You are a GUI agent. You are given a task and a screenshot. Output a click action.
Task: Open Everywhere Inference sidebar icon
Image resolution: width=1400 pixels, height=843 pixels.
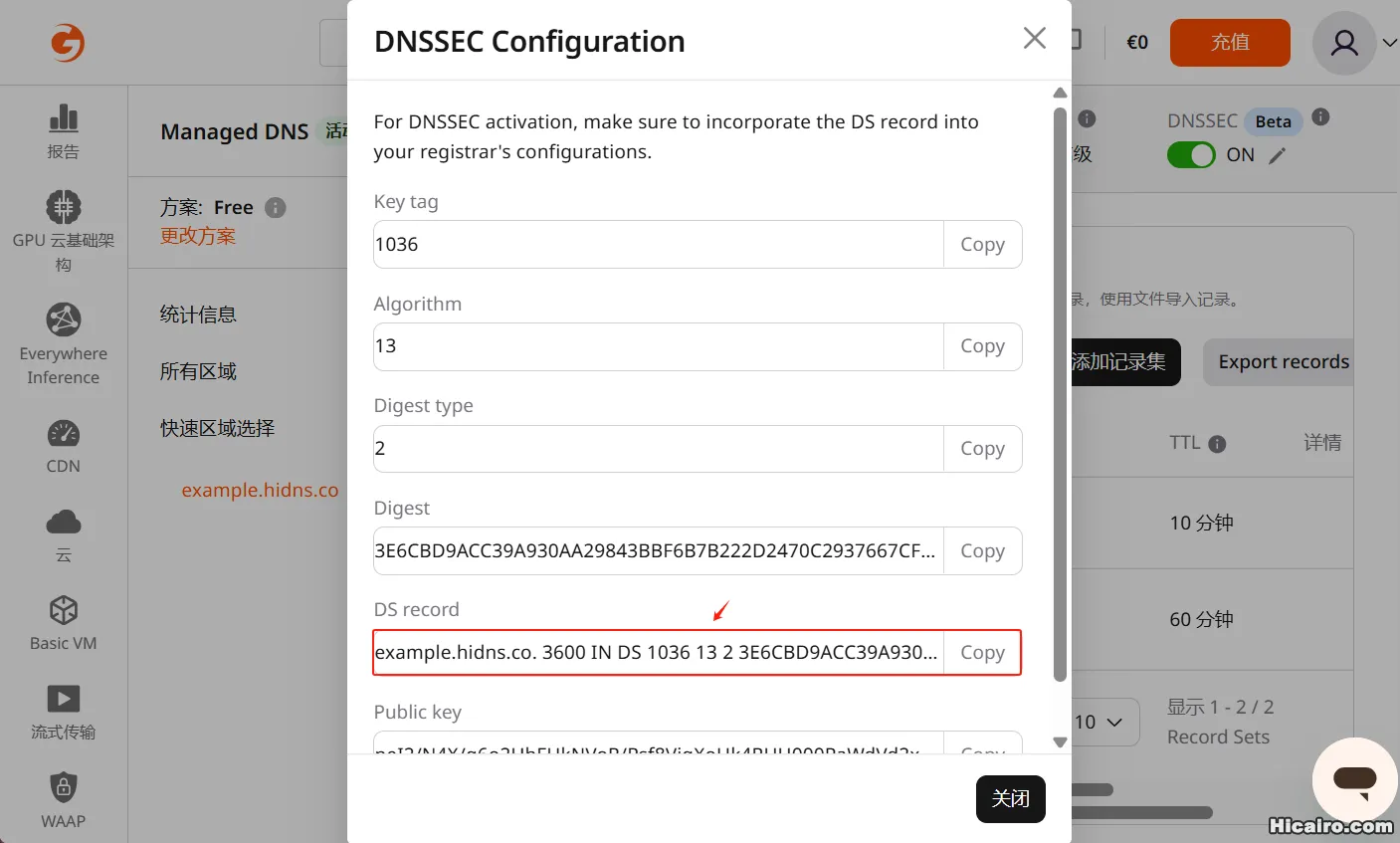(64, 319)
